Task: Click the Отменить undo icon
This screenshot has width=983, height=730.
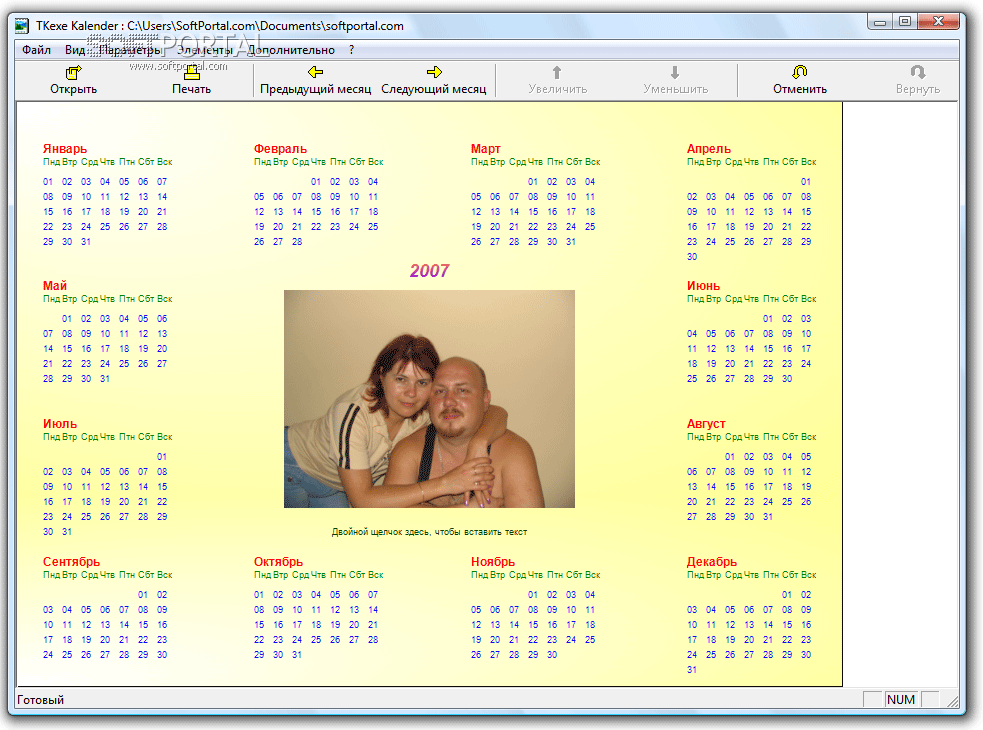Action: (x=799, y=72)
